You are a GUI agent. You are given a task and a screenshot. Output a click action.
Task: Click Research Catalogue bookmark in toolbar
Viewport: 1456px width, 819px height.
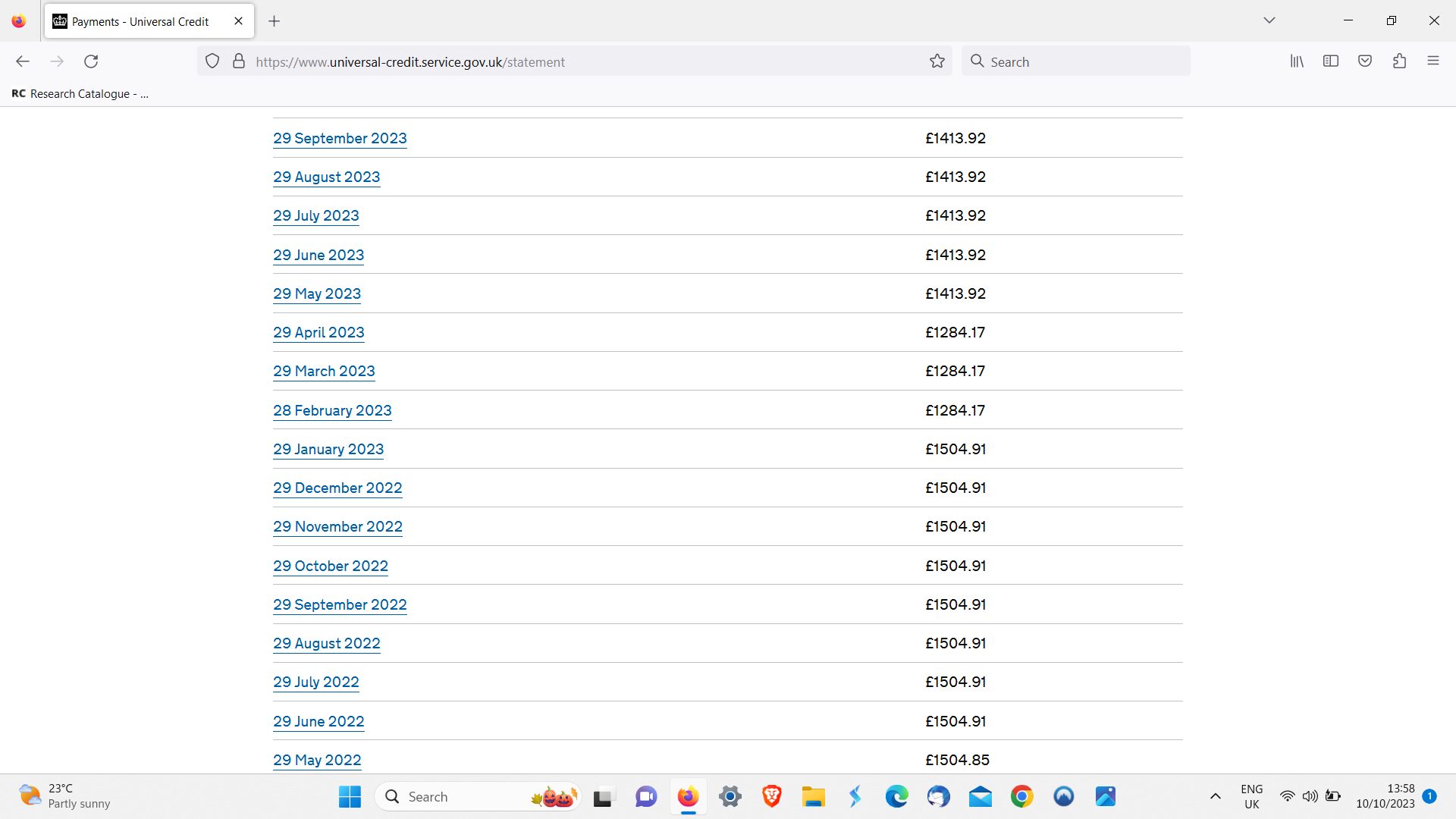tap(80, 94)
